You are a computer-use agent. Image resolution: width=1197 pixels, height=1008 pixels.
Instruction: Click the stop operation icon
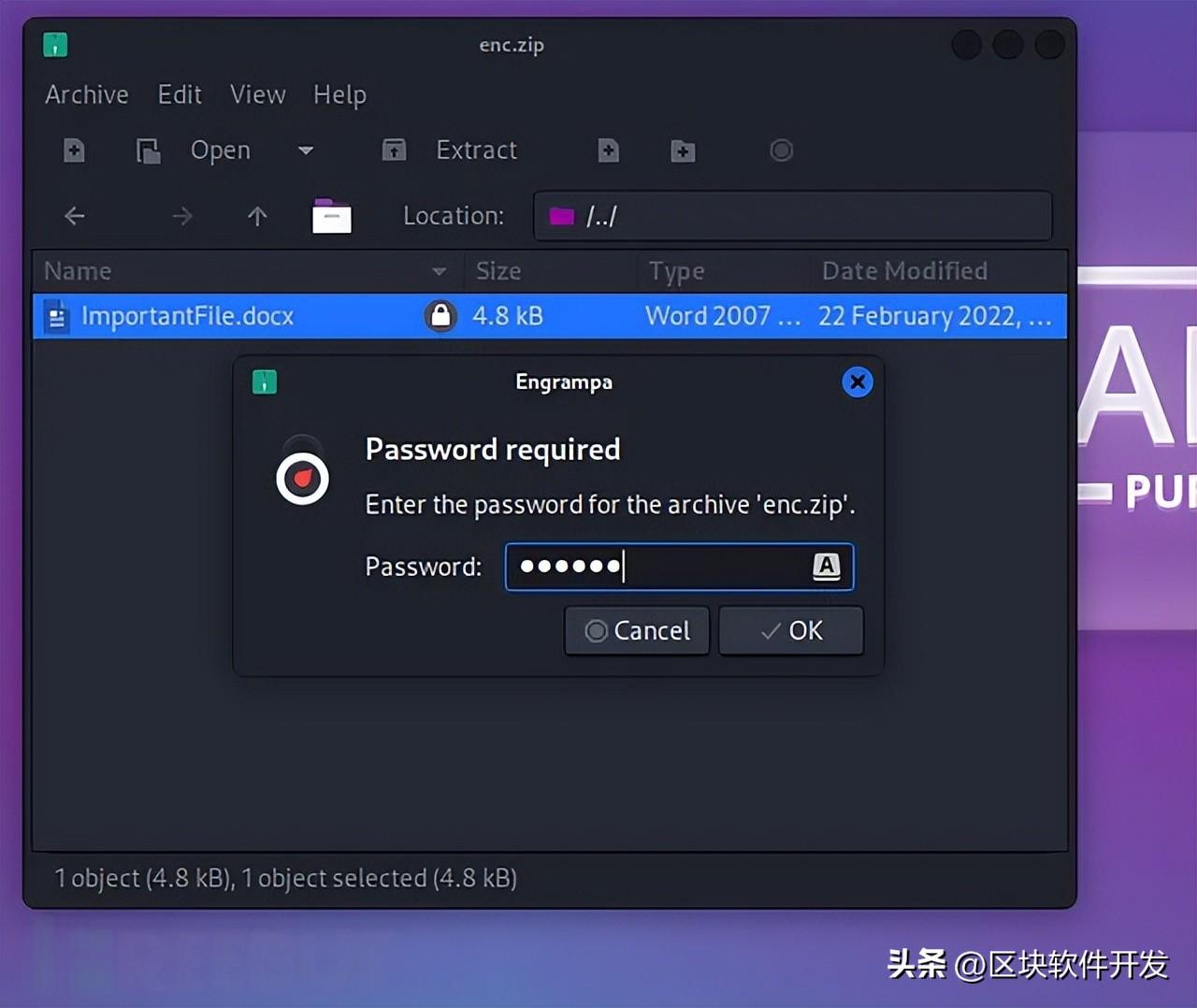781,151
